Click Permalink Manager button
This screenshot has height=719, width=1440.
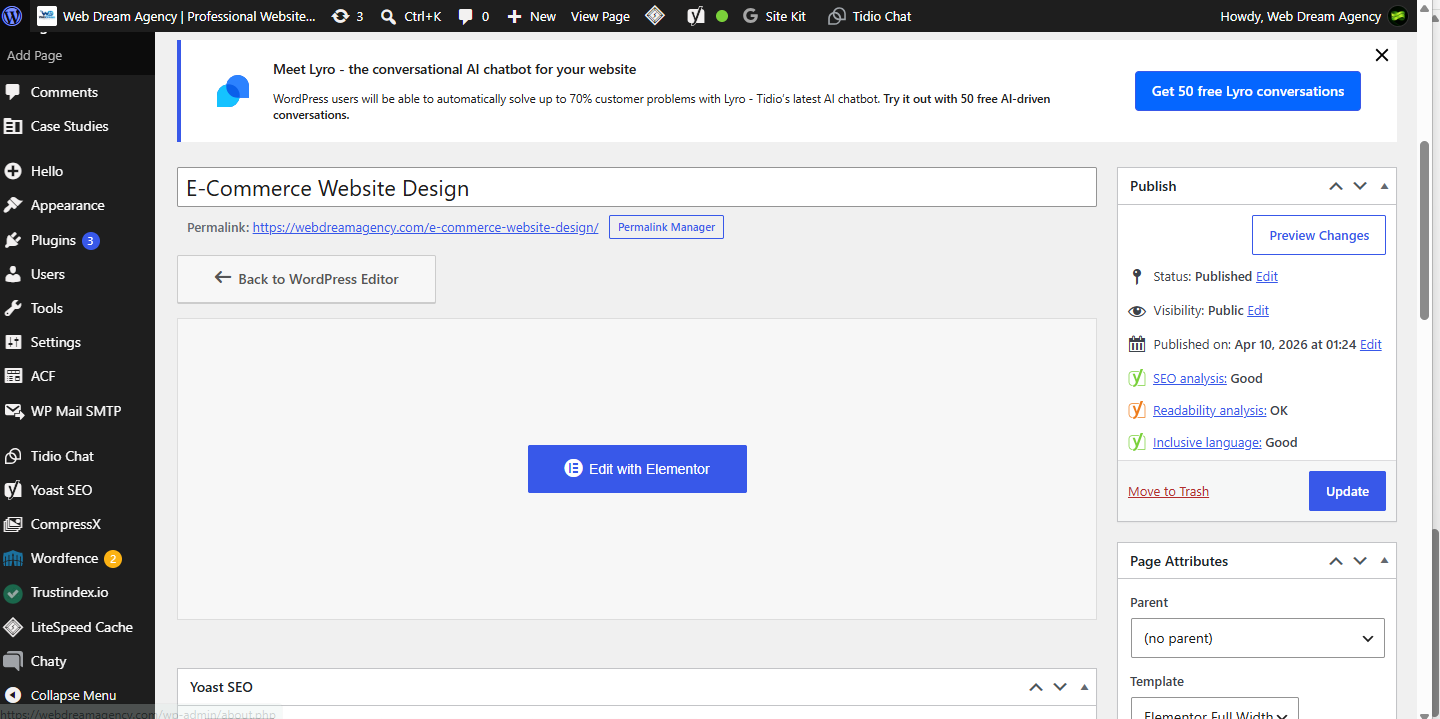(x=666, y=227)
